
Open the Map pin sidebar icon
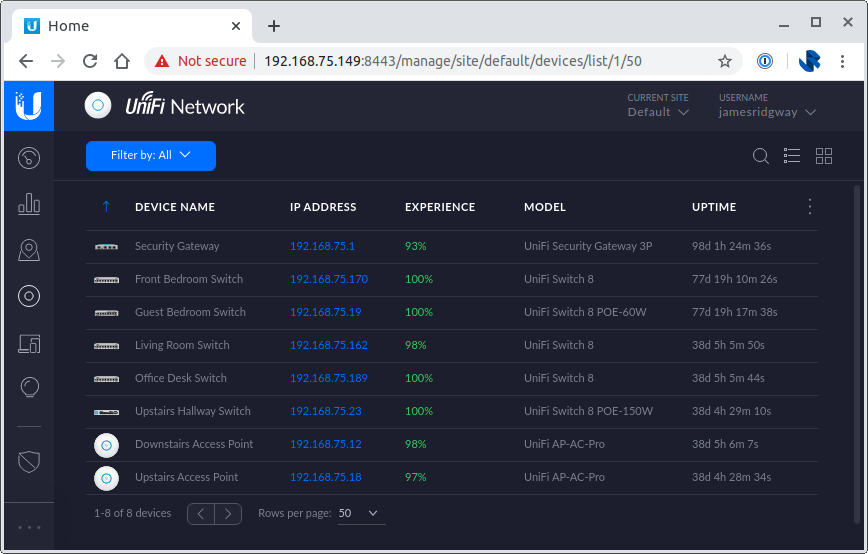pos(29,250)
